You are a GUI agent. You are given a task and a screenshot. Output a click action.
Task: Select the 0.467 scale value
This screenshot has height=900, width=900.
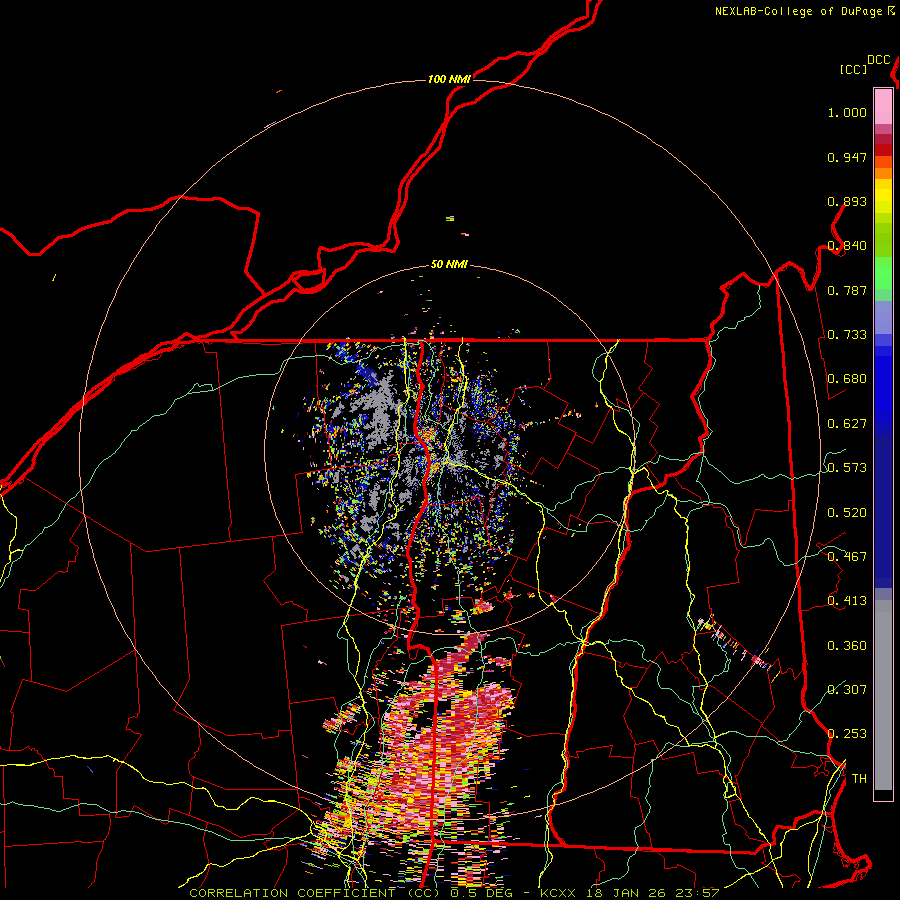[x=847, y=556]
